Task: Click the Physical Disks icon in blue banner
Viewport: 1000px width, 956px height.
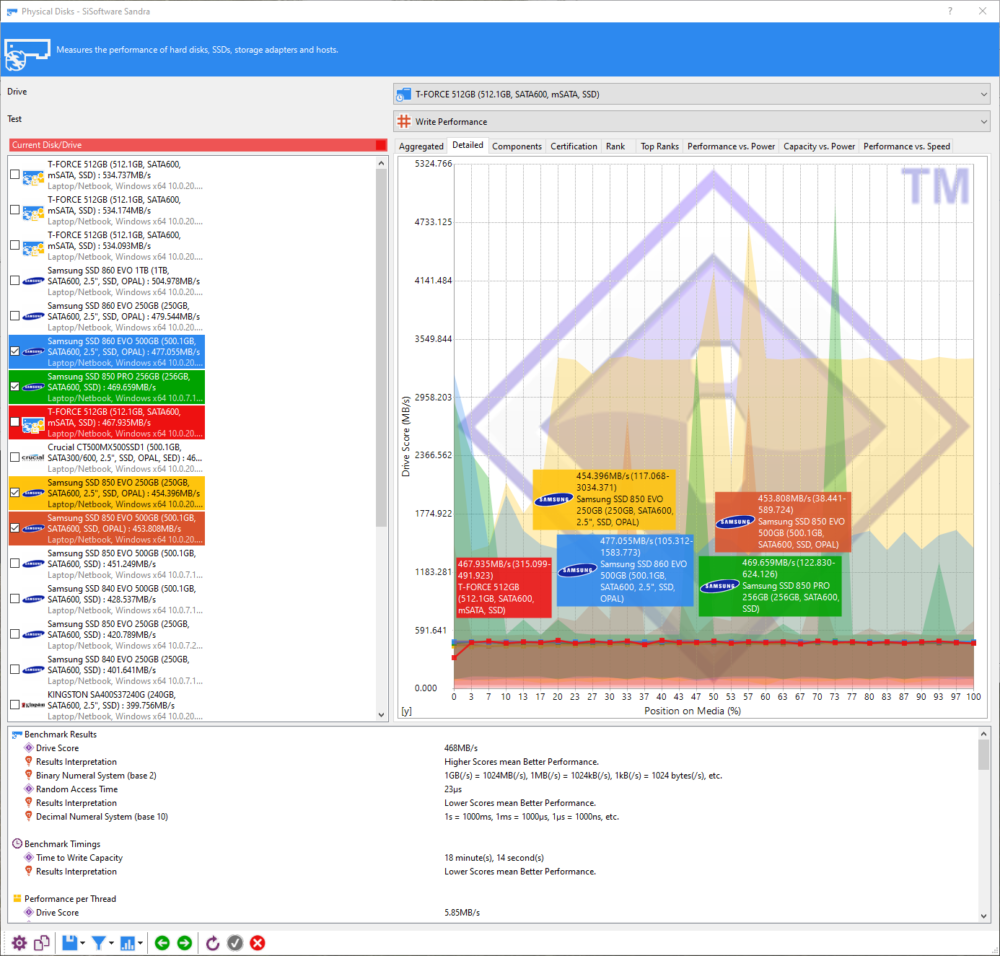Action: point(27,54)
